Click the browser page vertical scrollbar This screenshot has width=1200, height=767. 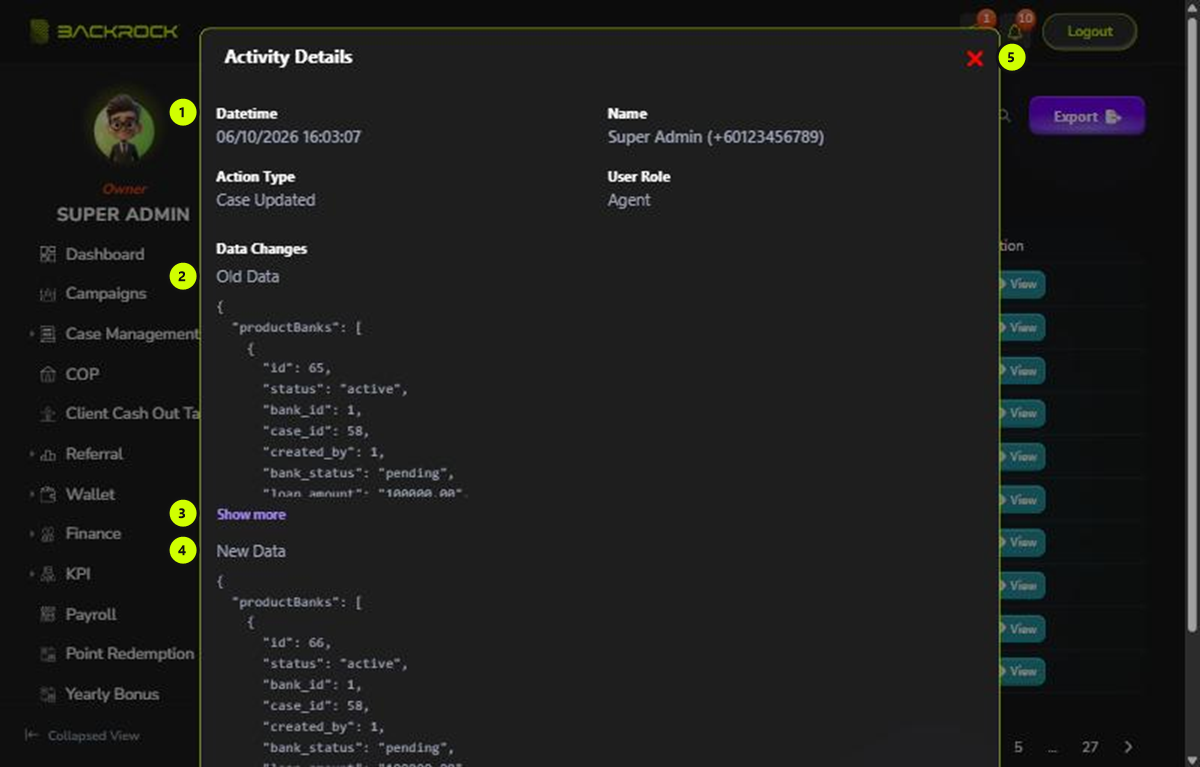[1191, 325]
